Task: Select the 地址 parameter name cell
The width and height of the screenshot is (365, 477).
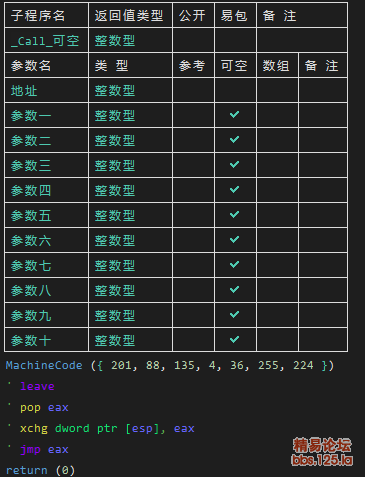Action: tap(47, 90)
